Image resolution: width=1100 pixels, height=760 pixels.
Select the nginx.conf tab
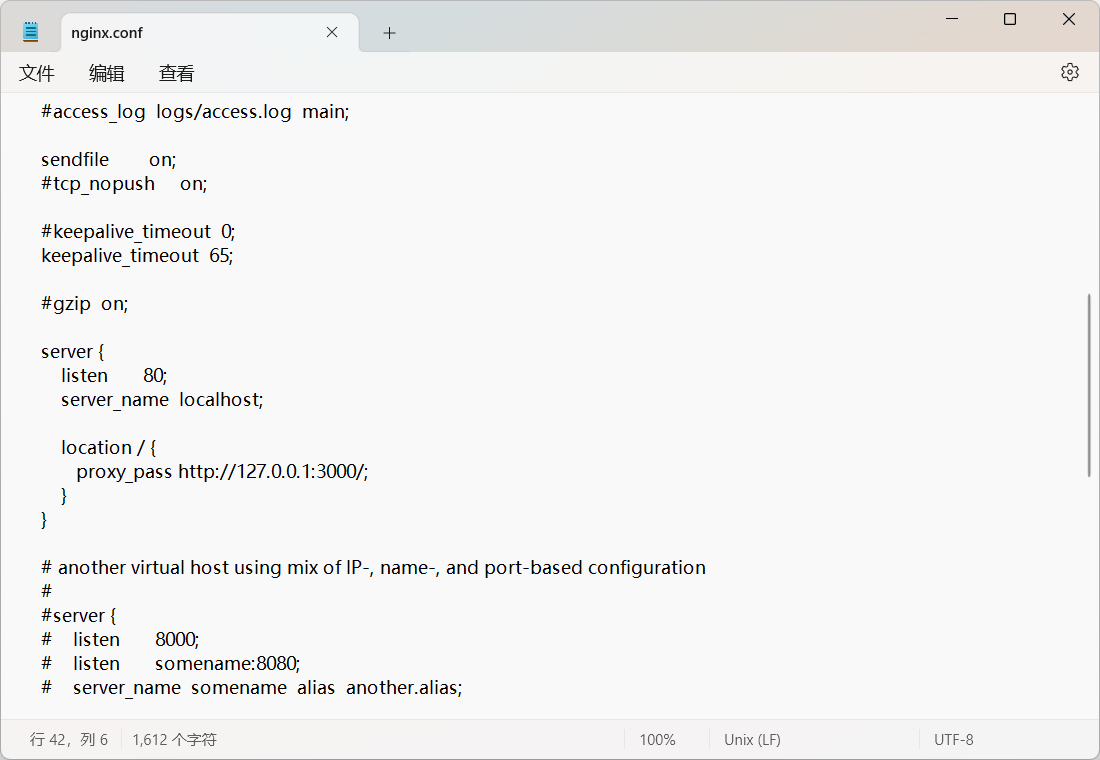[210, 32]
